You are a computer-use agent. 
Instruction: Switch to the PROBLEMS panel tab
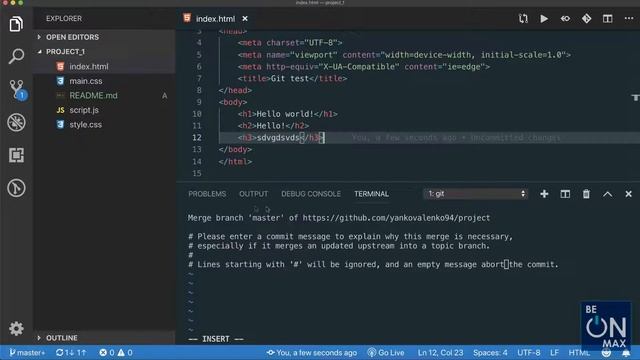tap(207, 194)
